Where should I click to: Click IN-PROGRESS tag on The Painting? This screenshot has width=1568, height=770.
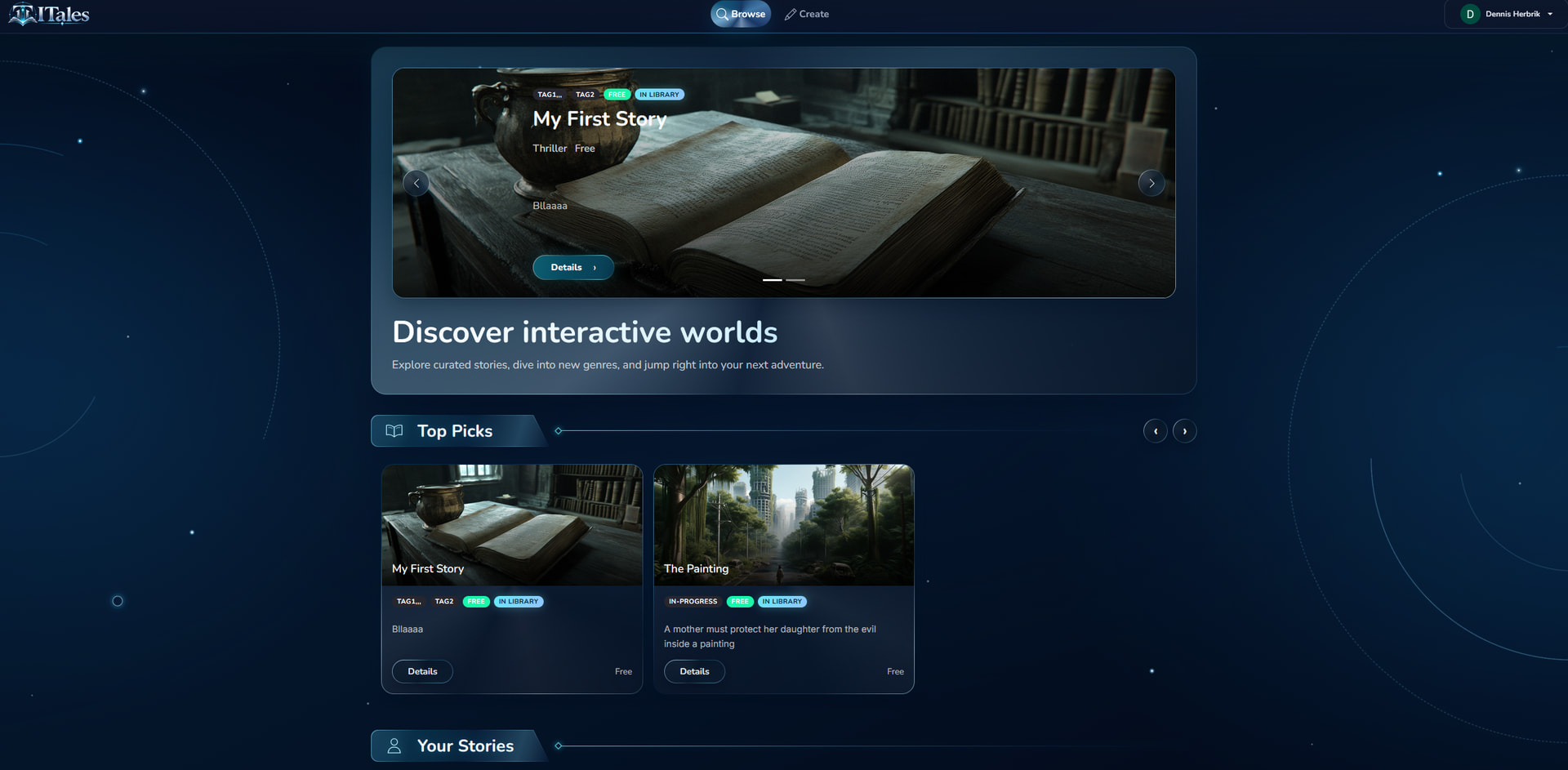click(693, 602)
